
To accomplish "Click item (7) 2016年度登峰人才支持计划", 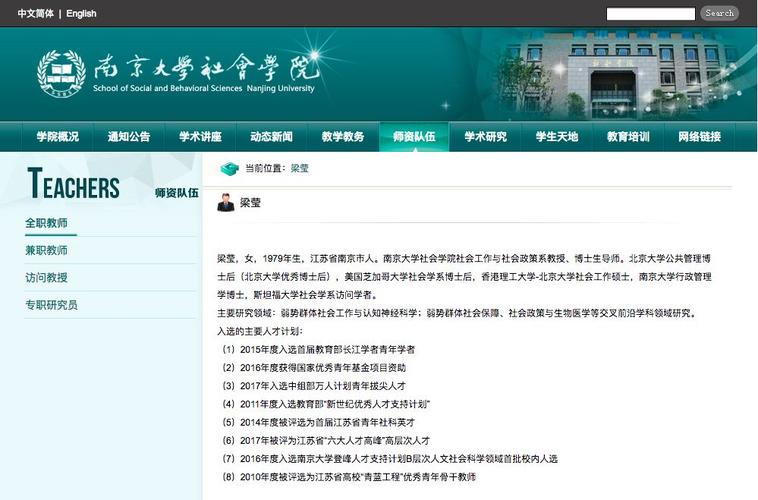I will coord(390,458).
